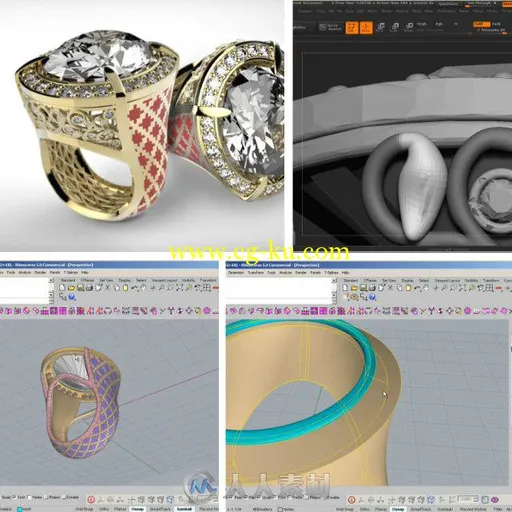The image size is (512, 512).
Task: Open Analyze menu in left Rhino window
Action: 25,272
